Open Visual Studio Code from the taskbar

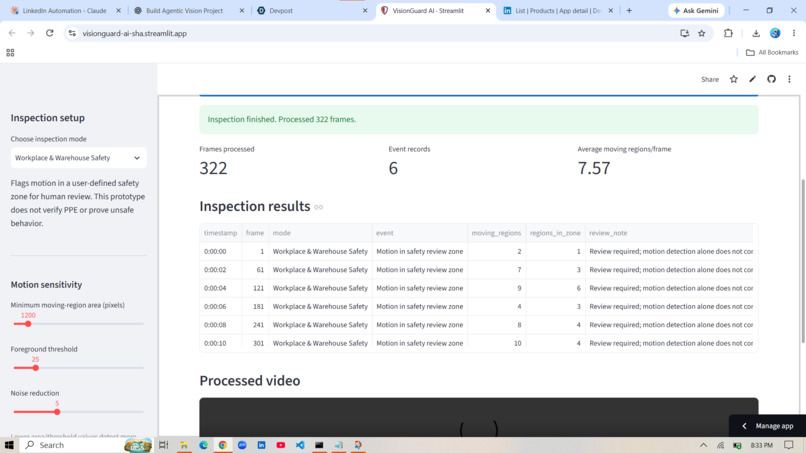(x=300, y=445)
